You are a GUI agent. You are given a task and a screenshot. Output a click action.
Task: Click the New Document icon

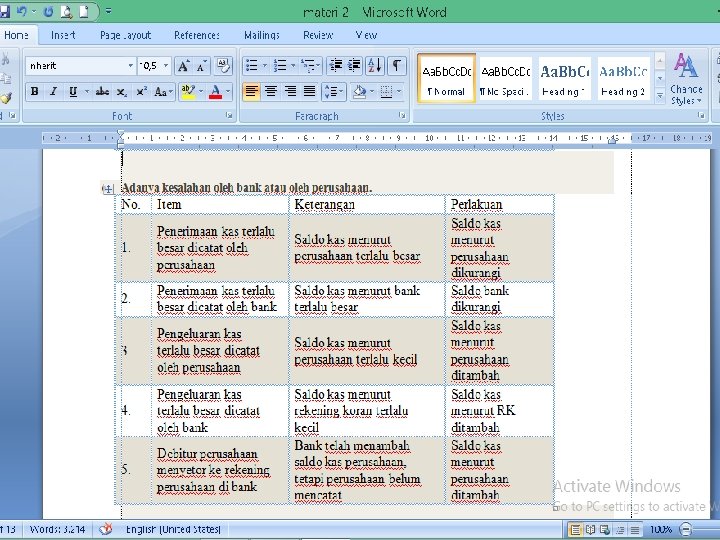pos(84,11)
